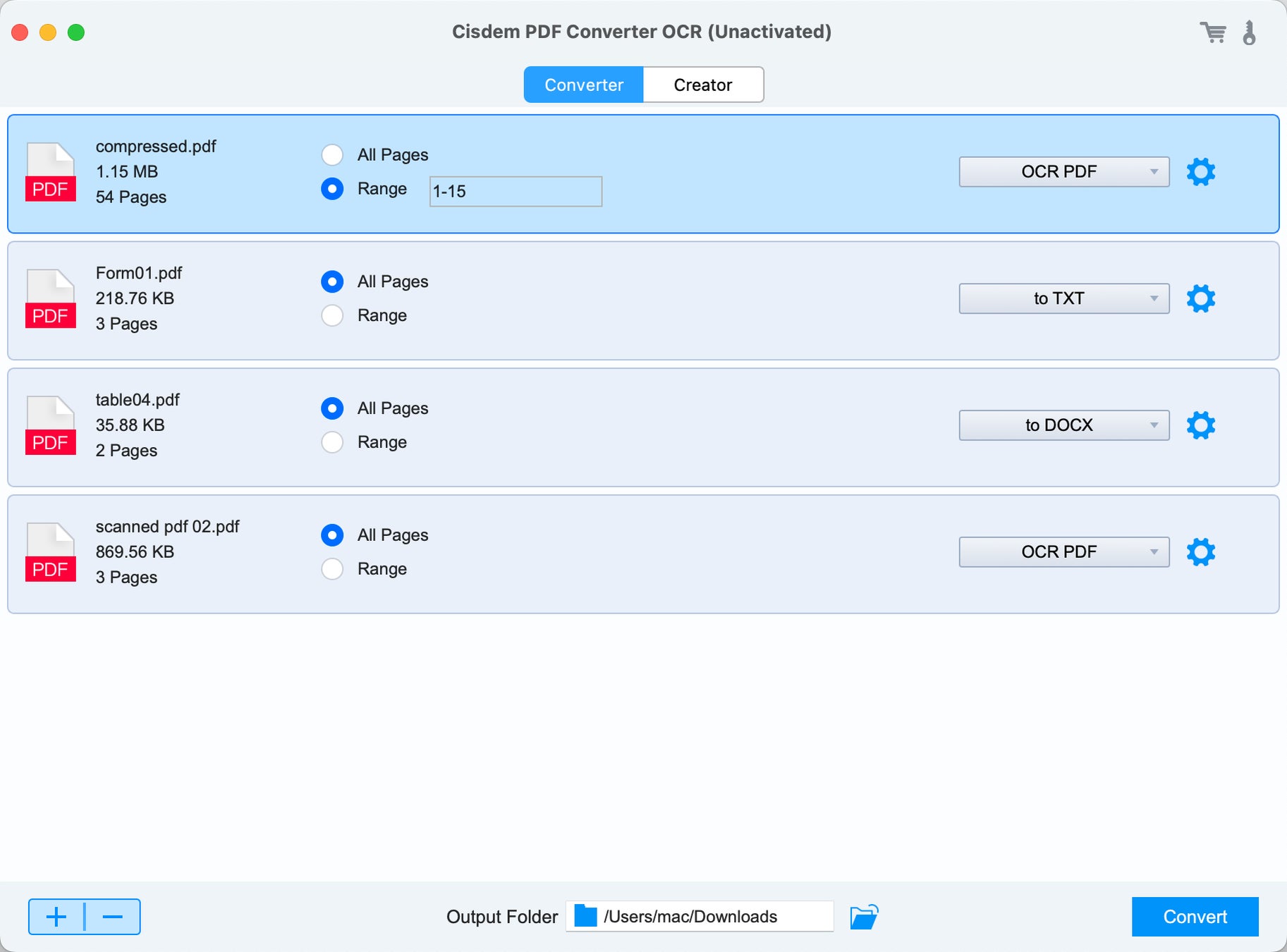The image size is (1287, 952).
Task: Open settings gear for scanned pdf 02.pdf
Action: pyautogui.click(x=1201, y=552)
